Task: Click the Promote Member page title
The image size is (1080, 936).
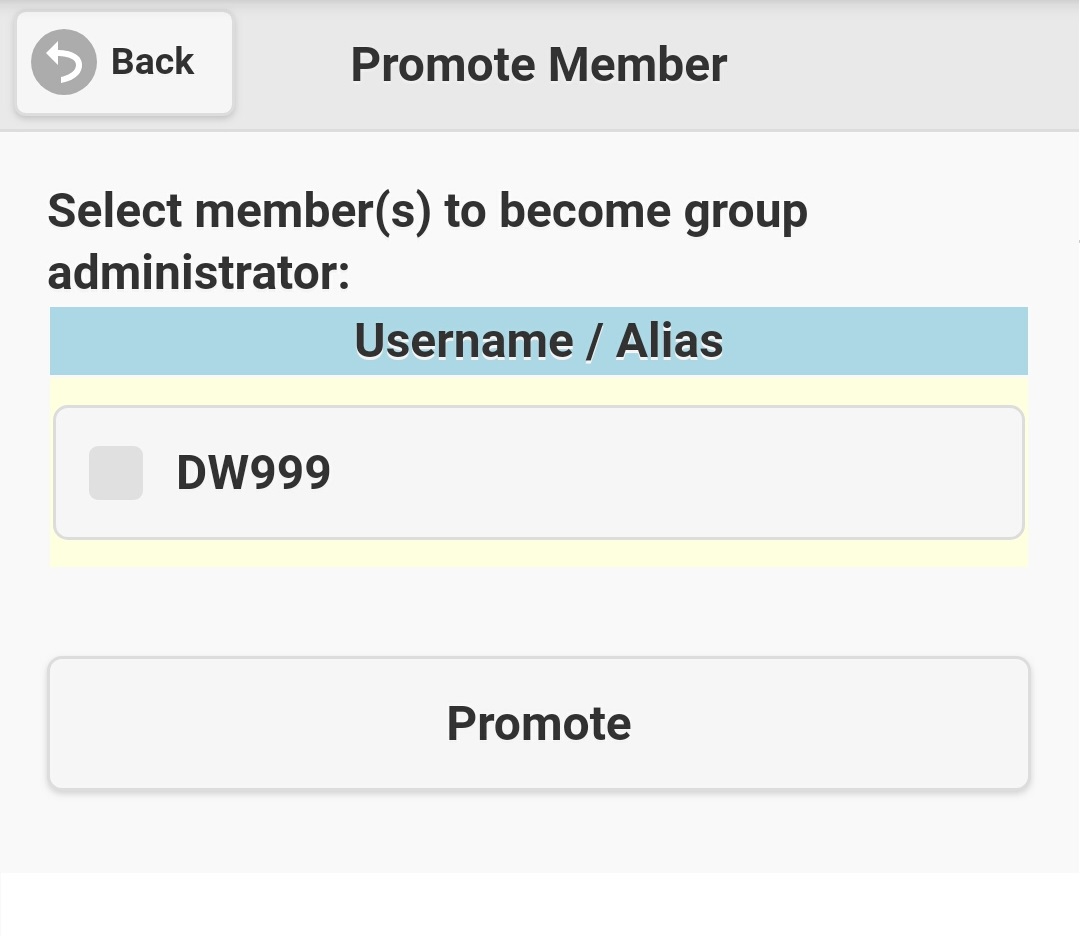Action: [x=538, y=65]
